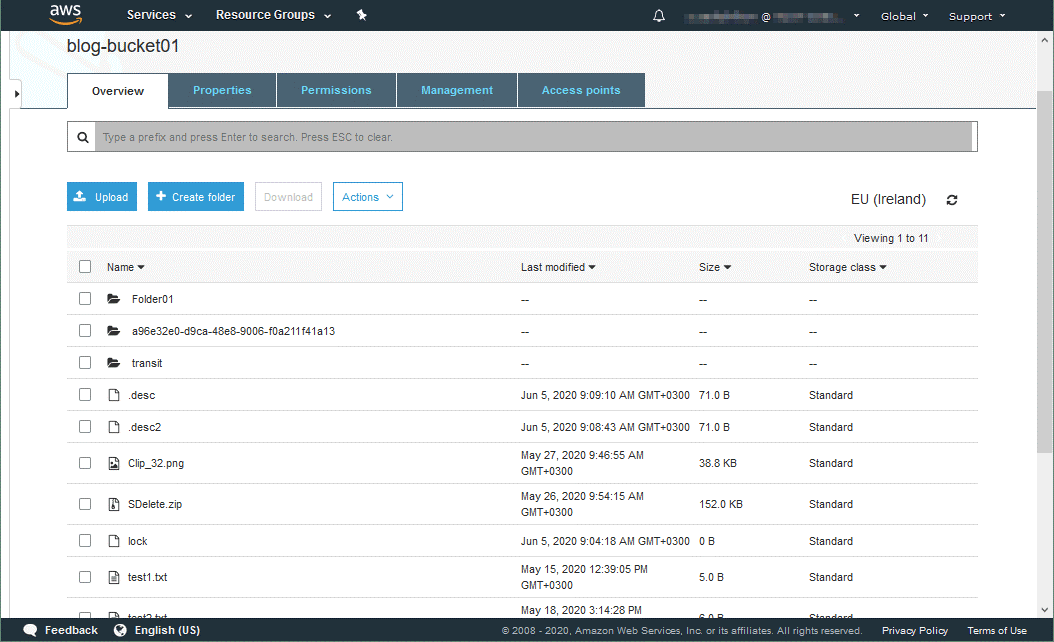Open the account user dropdown
Image resolution: width=1054 pixels, height=642 pixels.
pos(772,16)
